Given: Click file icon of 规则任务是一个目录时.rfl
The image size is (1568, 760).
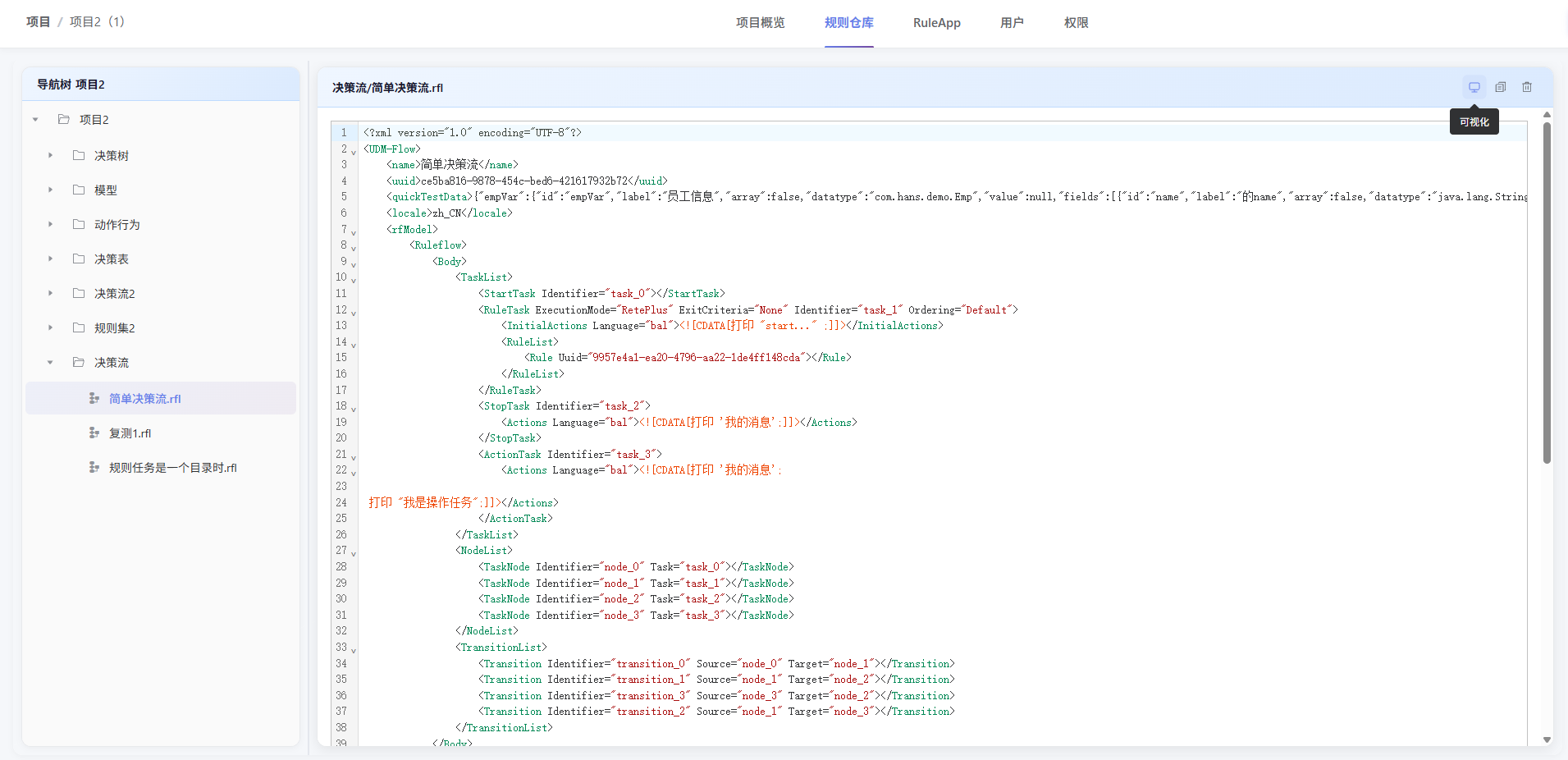Looking at the screenshot, I should coord(94,468).
